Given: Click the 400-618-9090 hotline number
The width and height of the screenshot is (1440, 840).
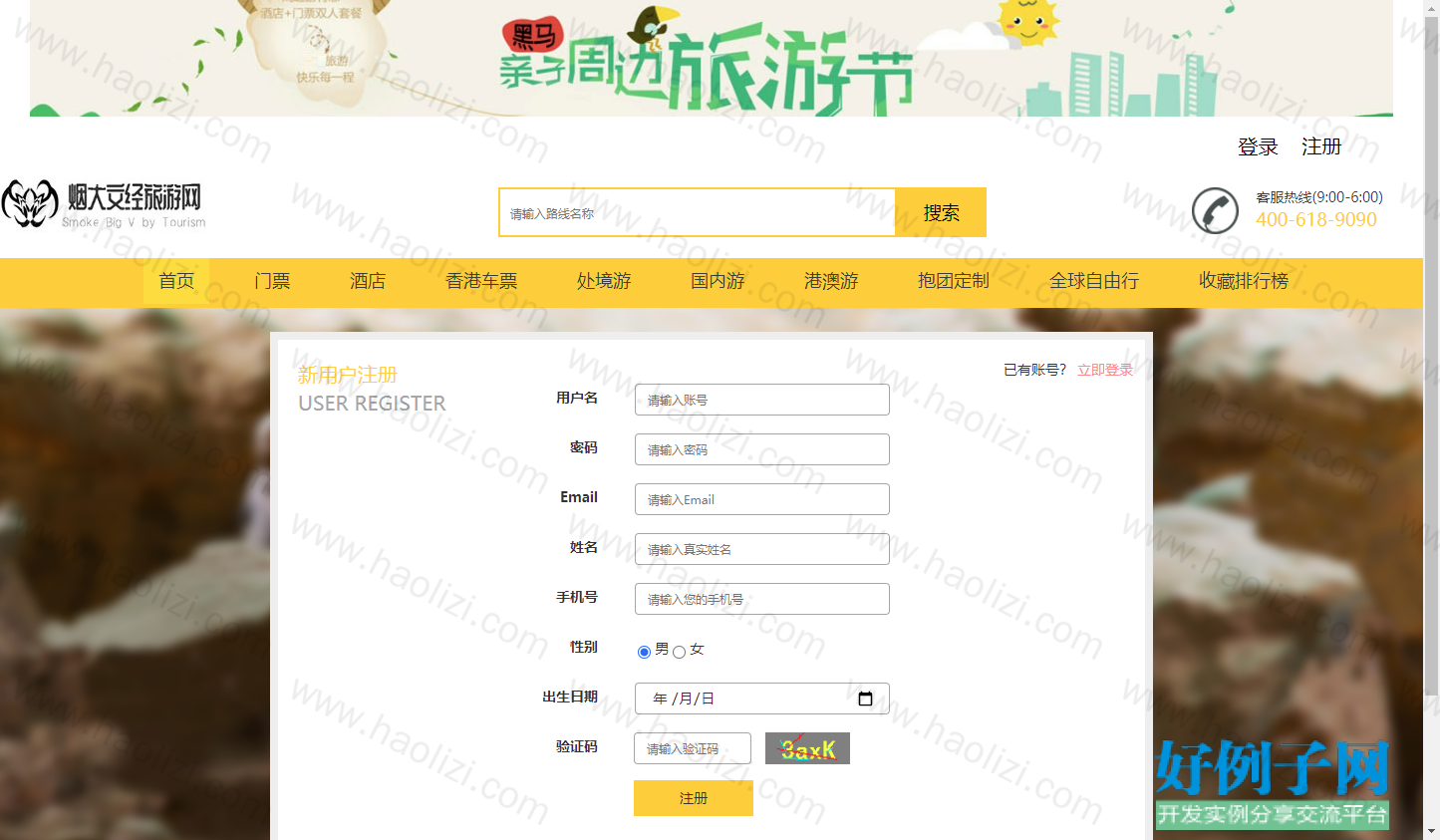Looking at the screenshot, I should pos(1316,219).
